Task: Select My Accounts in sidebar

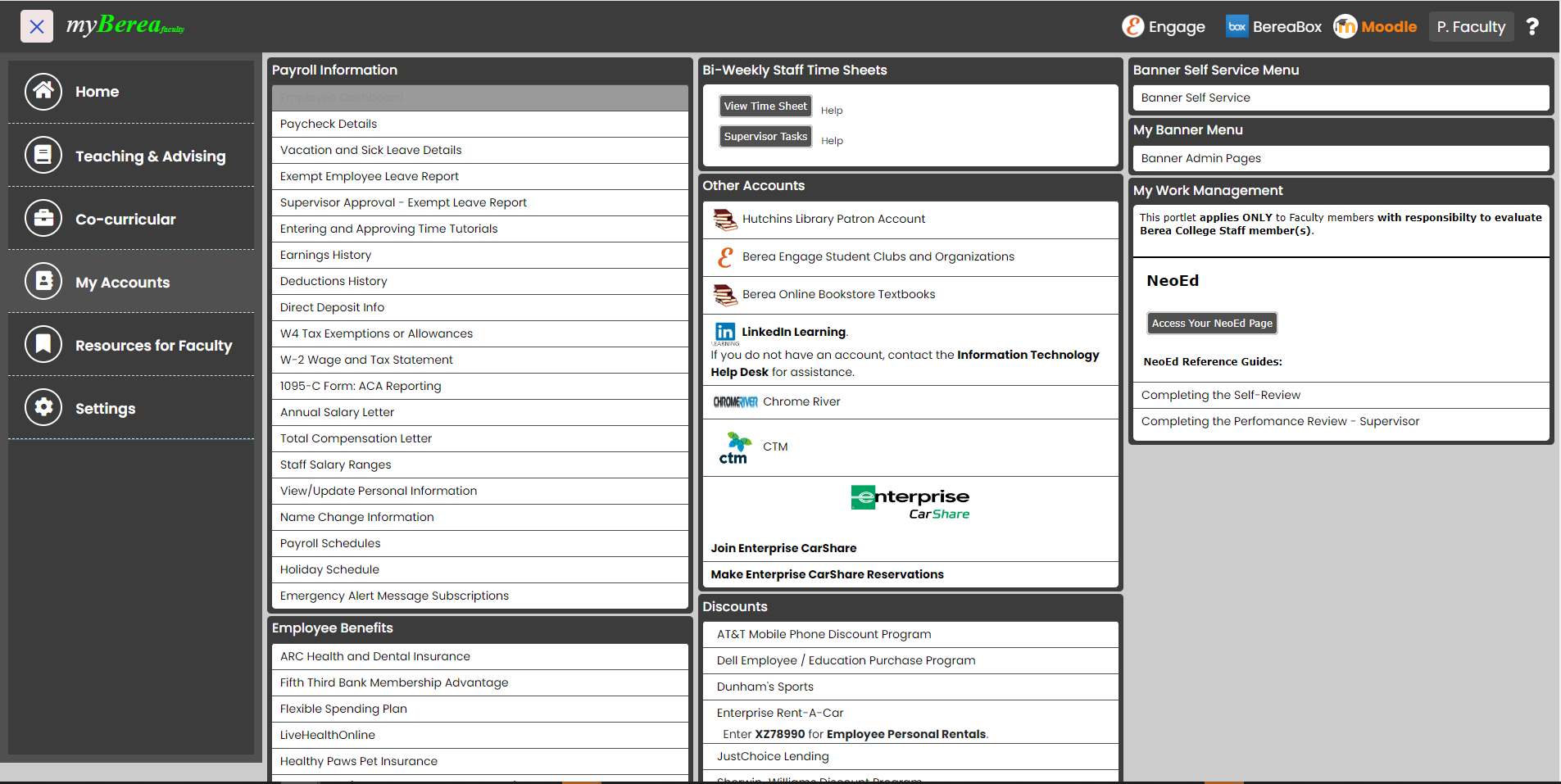Action: [122, 283]
